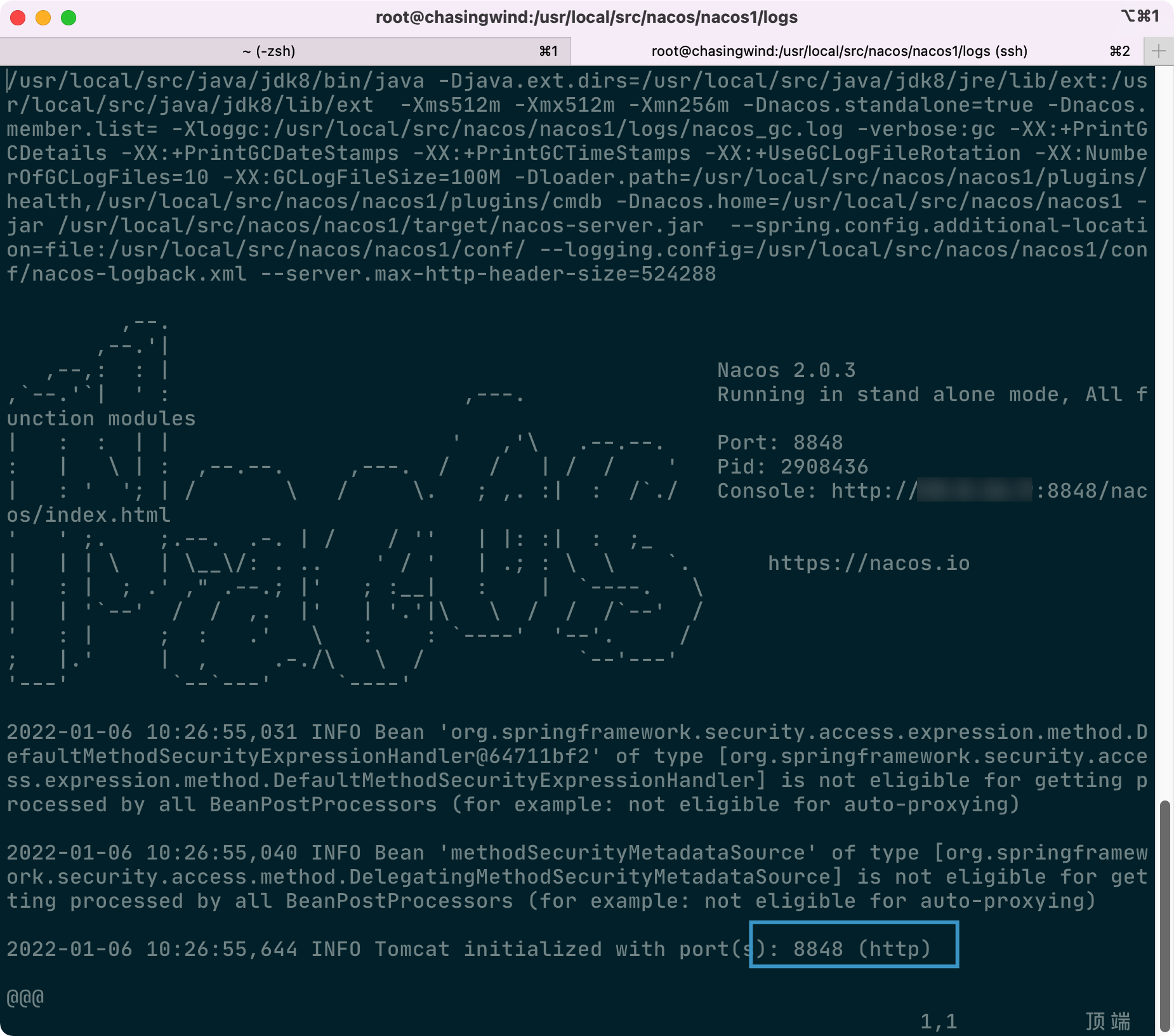
Task: Click the '-verbose:gc' option text
Action: point(926,129)
